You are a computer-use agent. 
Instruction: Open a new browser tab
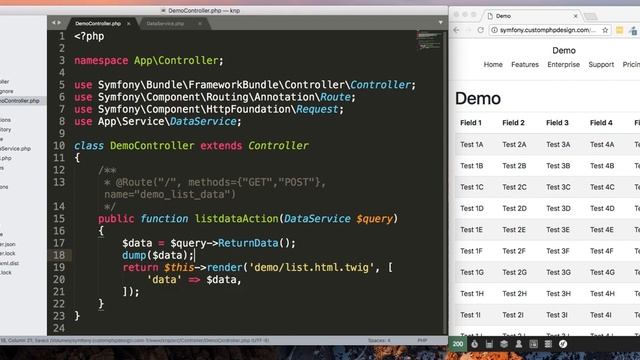590,16
